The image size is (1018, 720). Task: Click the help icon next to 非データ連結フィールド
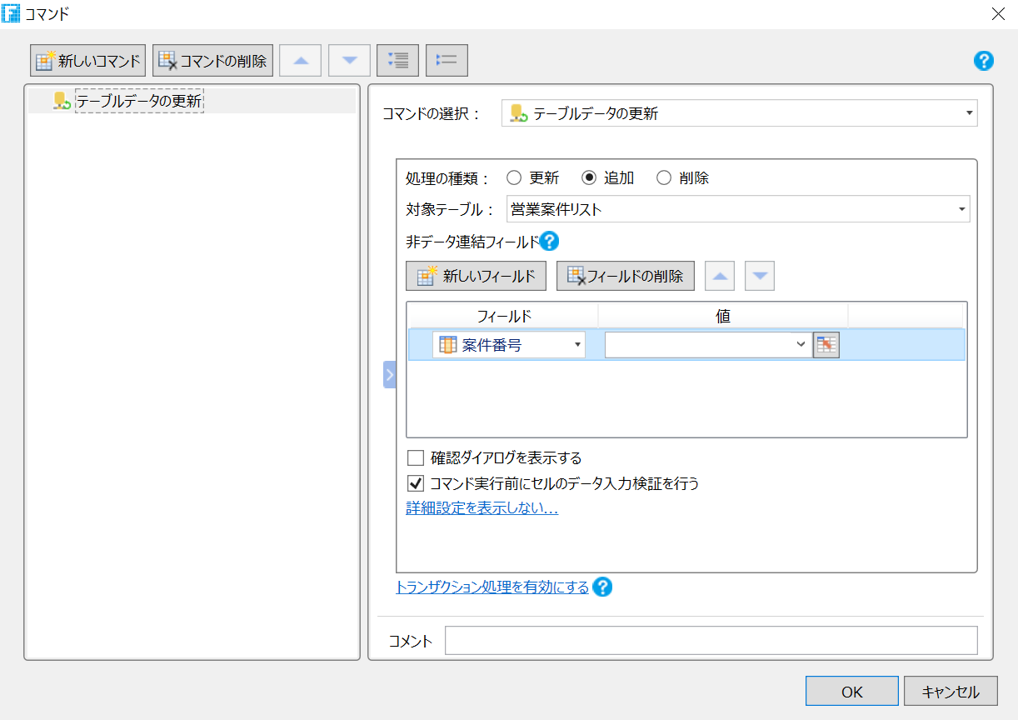[x=549, y=241]
